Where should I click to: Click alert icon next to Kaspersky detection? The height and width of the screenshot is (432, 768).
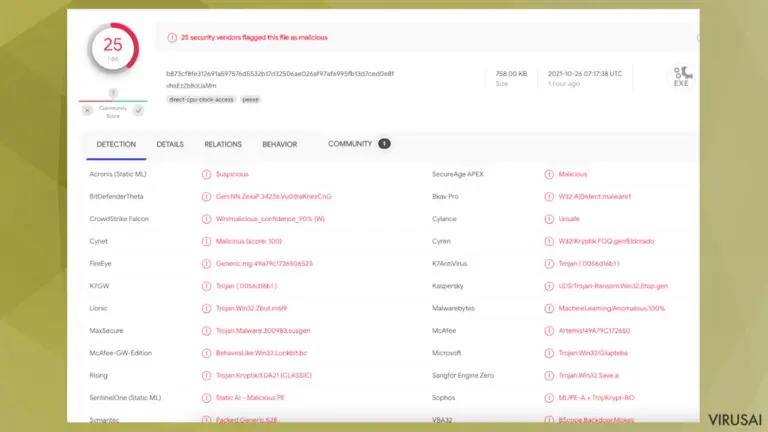coord(549,286)
